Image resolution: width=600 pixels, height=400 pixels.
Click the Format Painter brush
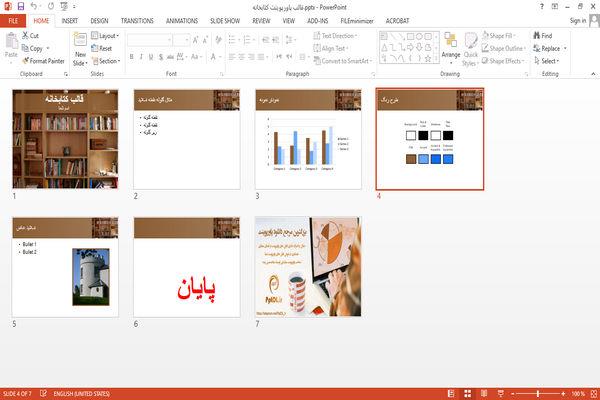pos(25,61)
